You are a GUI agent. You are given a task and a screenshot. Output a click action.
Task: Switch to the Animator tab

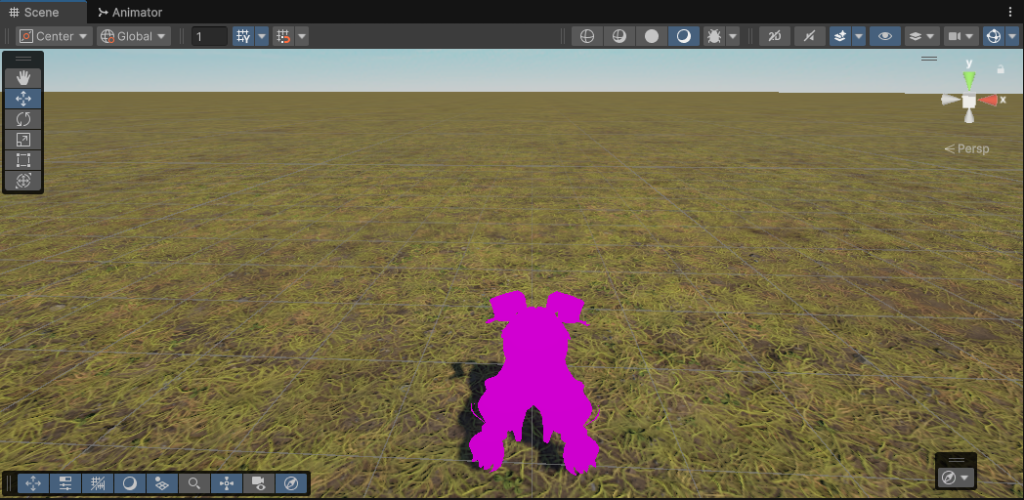point(130,12)
